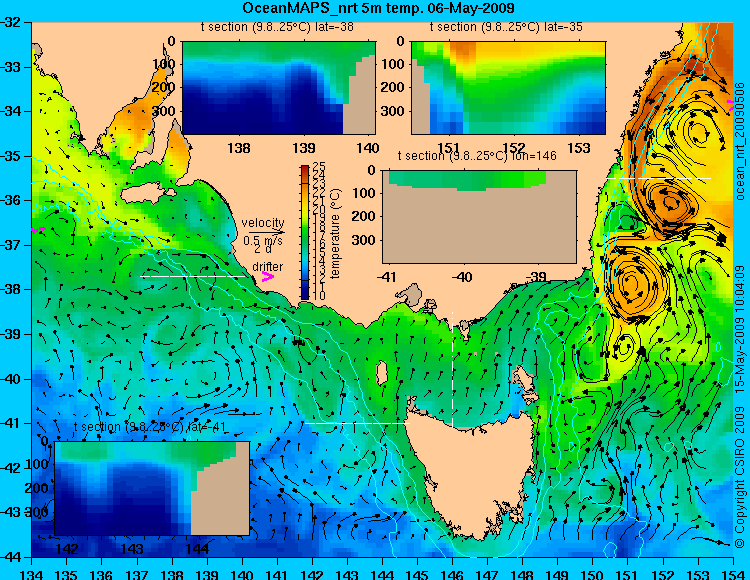Image resolution: width=750 pixels, height=580 pixels.
Task: Select the -35 latitude axis label
Action: 11,156
